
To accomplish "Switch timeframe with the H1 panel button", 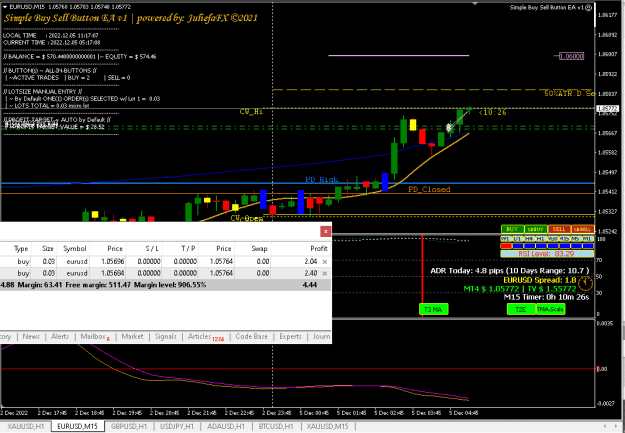I will 540,239.
